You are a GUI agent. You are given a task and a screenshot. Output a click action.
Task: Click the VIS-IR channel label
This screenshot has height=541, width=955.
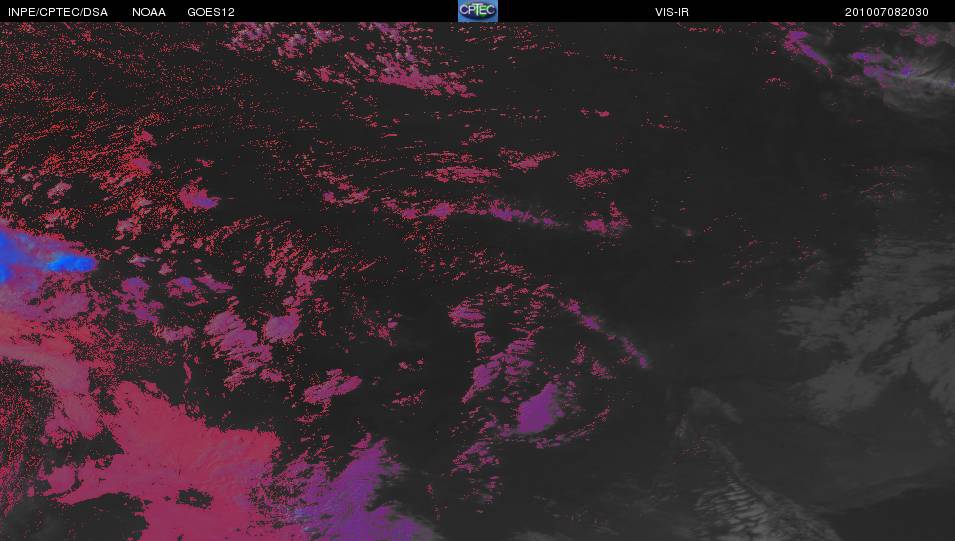(672, 12)
